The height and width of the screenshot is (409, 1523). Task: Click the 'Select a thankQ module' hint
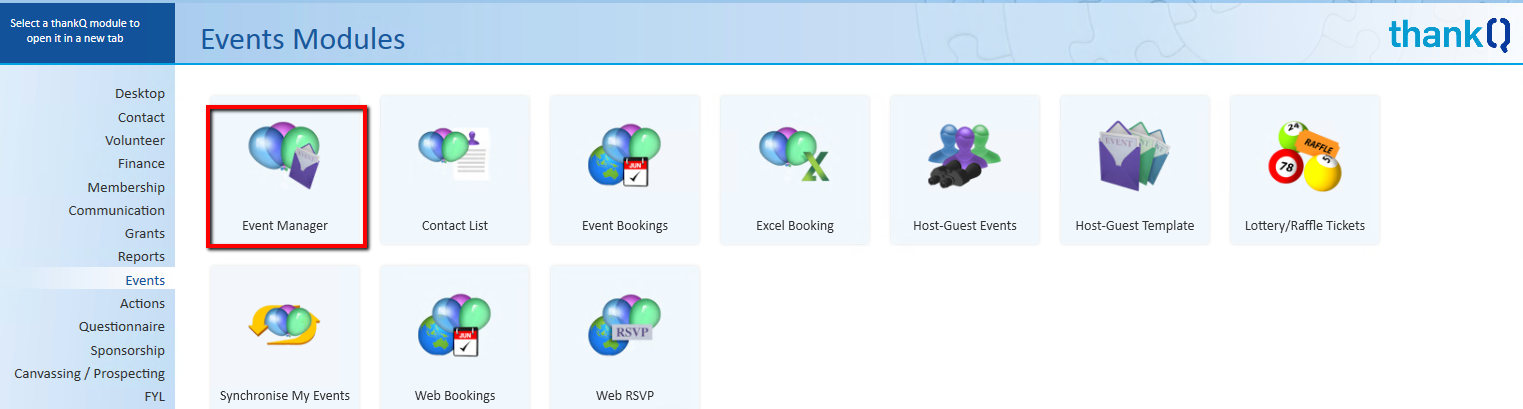75,30
